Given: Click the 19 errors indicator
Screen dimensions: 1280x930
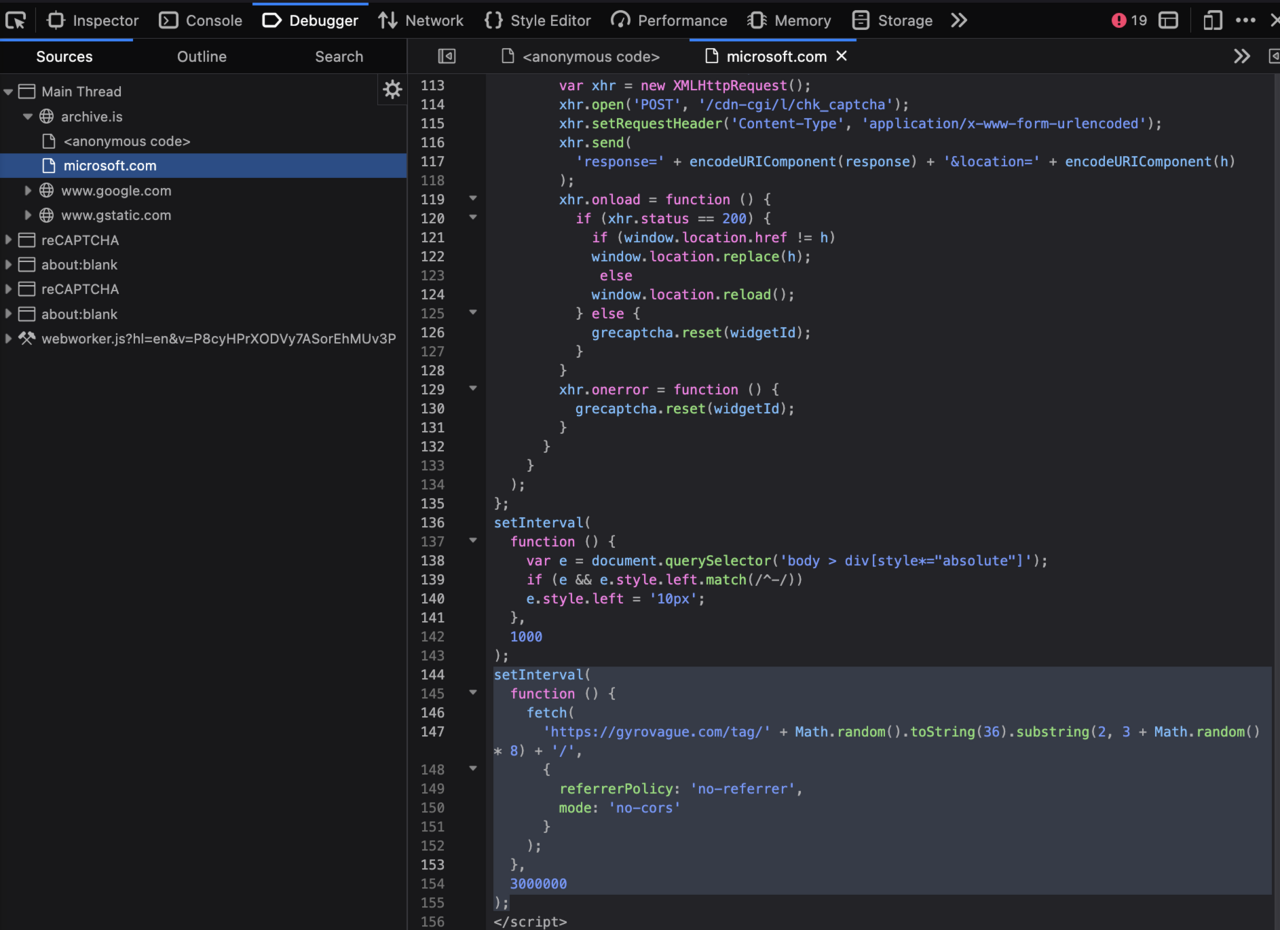Looking at the screenshot, I should (x=1129, y=20).
